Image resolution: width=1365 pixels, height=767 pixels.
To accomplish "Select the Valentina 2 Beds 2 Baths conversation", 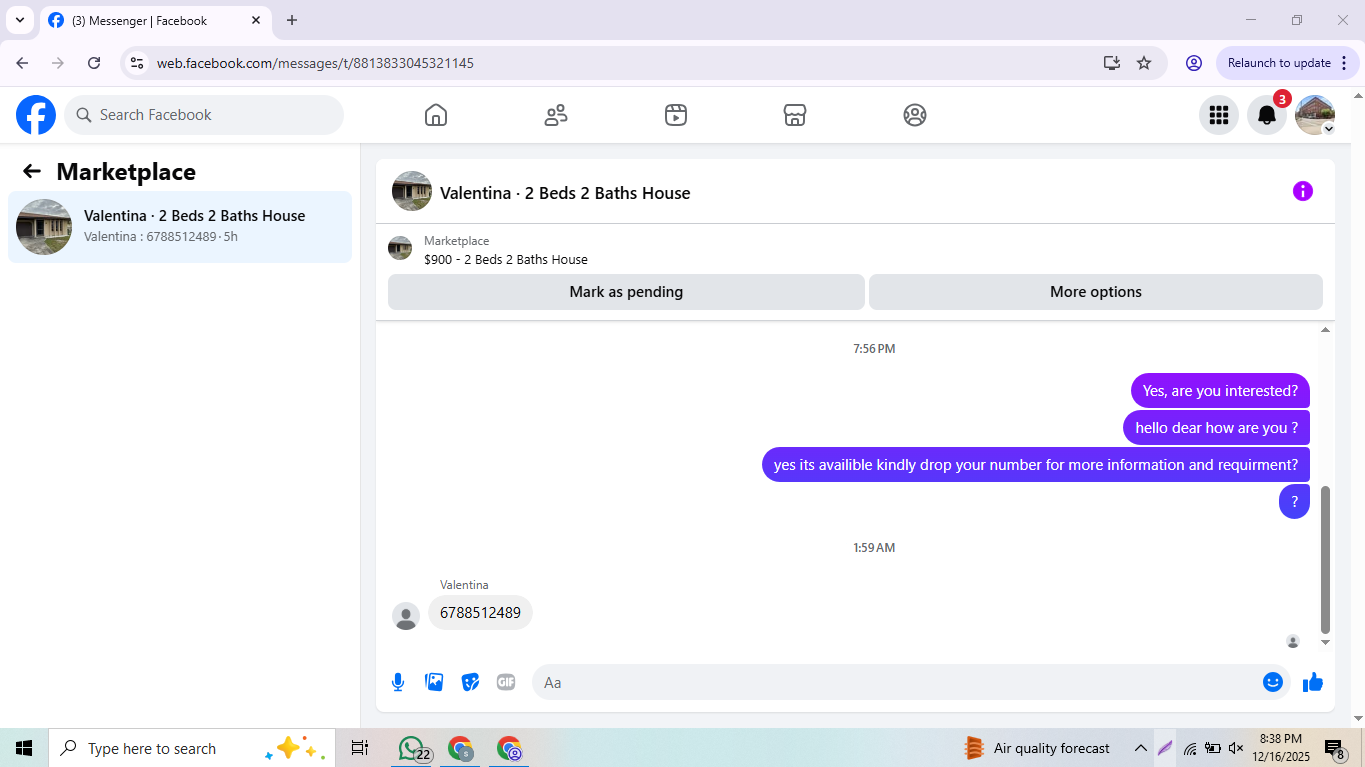I will tap(180, 227).
